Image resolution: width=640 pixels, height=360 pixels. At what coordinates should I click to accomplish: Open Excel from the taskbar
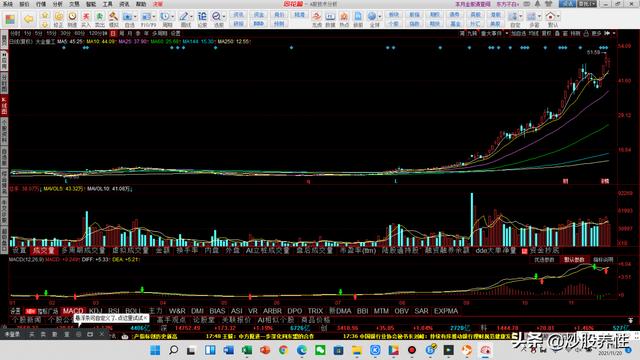click(x=247, y=350)
